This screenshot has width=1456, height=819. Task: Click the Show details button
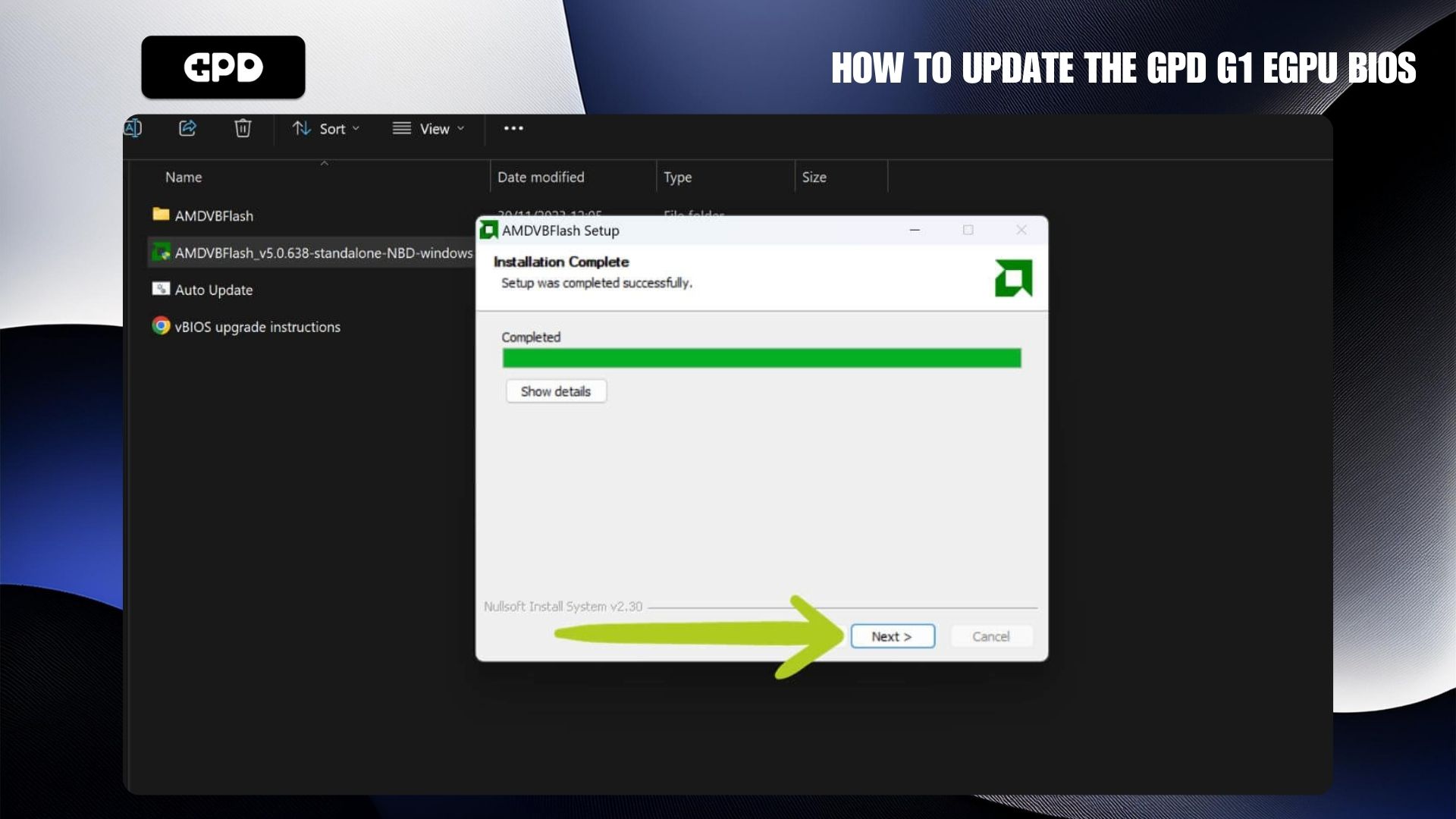556,391
